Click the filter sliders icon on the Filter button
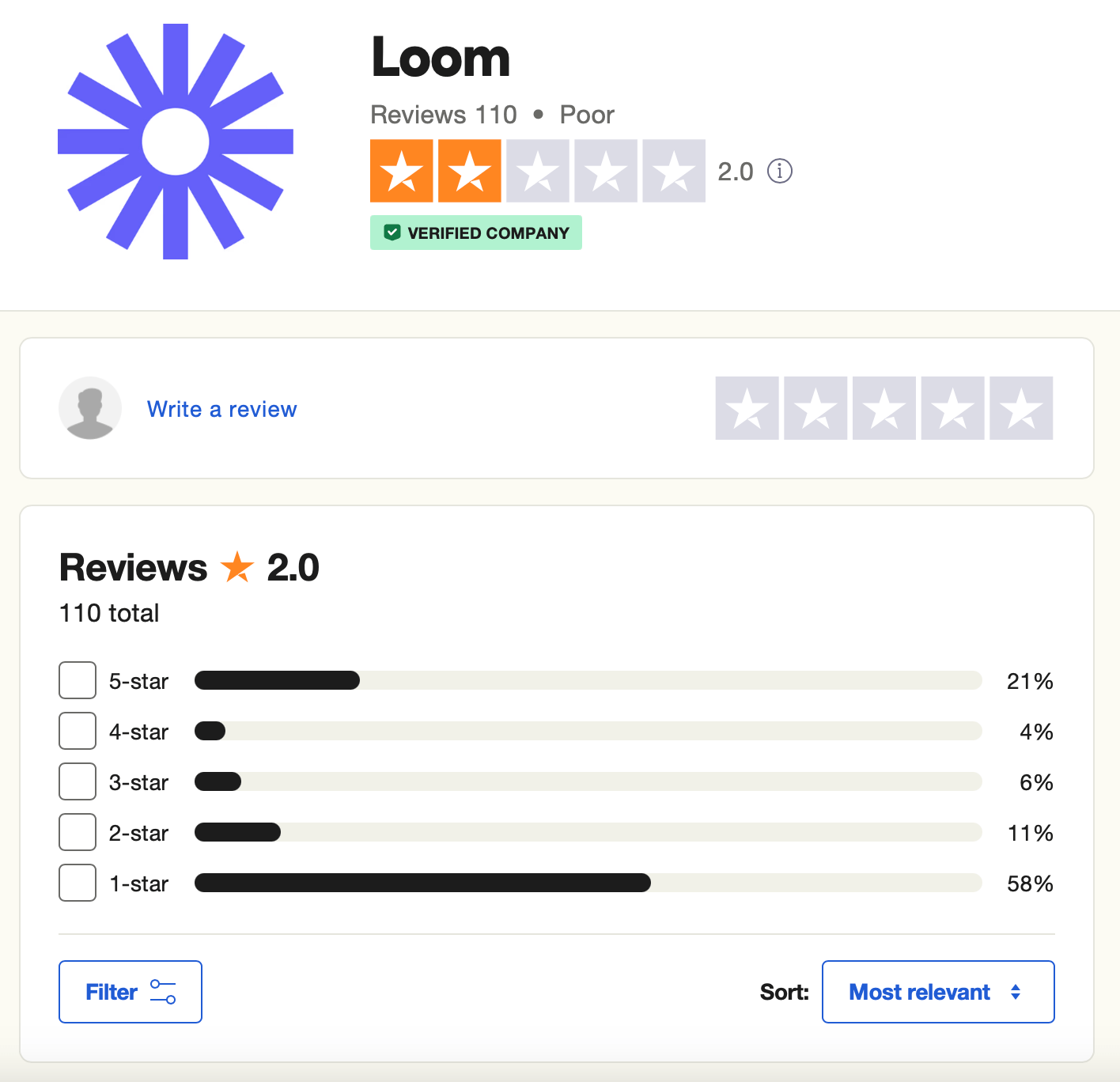This screenshot has height=1082, width=1120. tap(163, 992)
